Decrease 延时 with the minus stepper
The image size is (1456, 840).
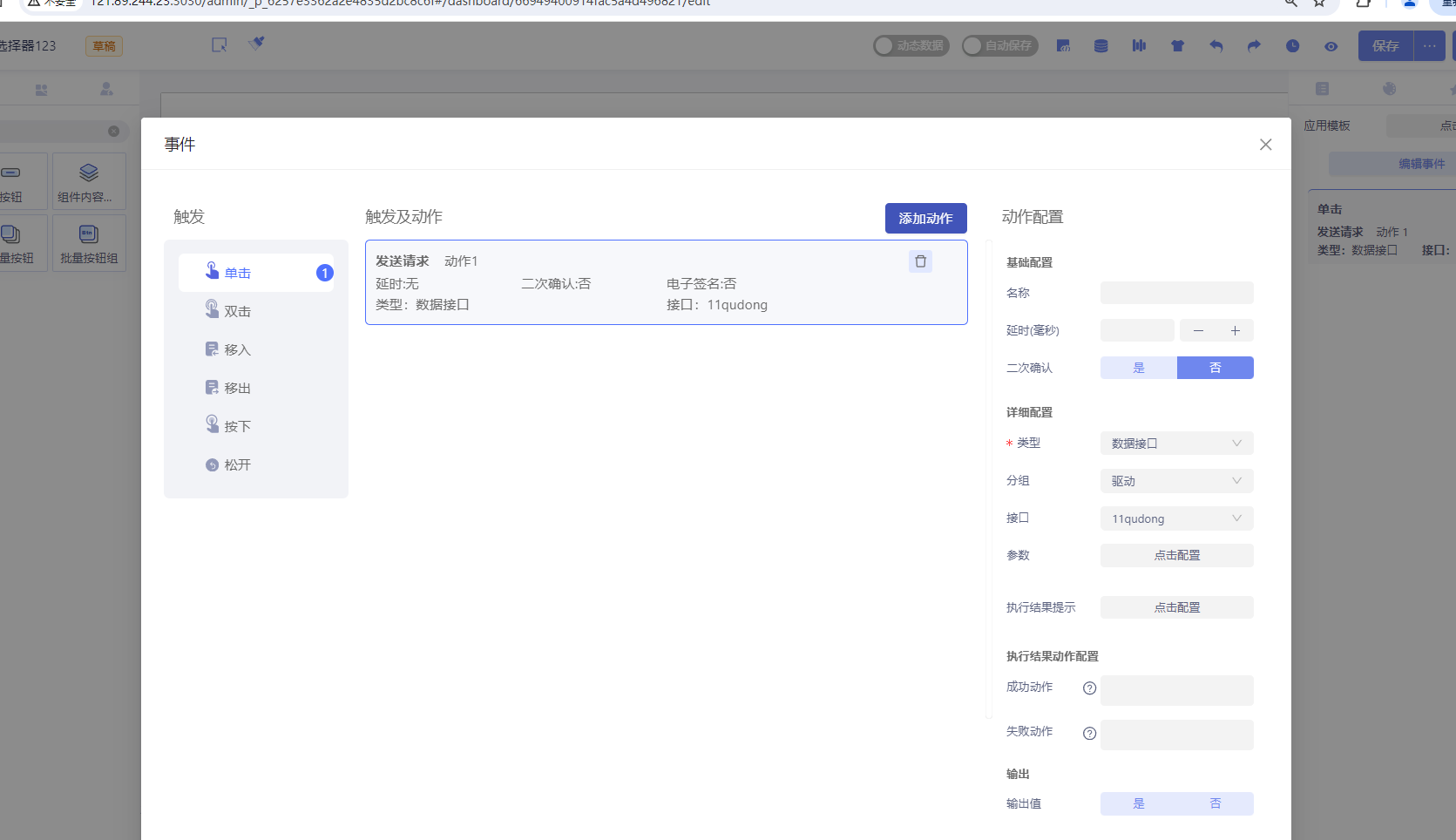[x=1198, y=330]
